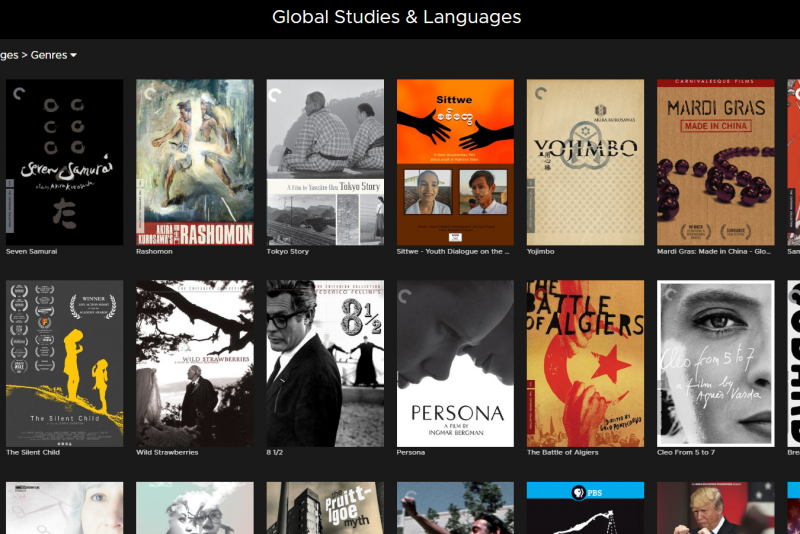The width and height of the screenshot is (800, 534).
Task: Open the Tokyo Story poster
Action: click(325, 162)
